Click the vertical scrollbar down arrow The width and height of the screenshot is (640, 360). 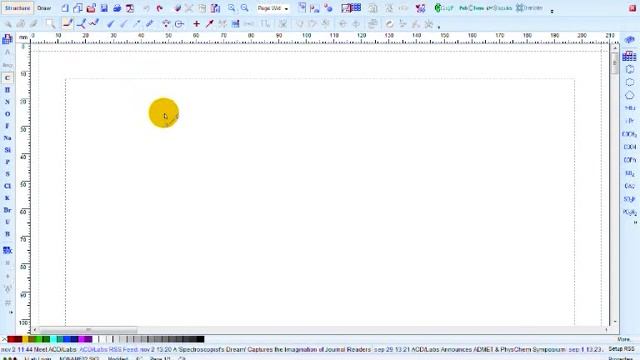(x=615, y=322)
